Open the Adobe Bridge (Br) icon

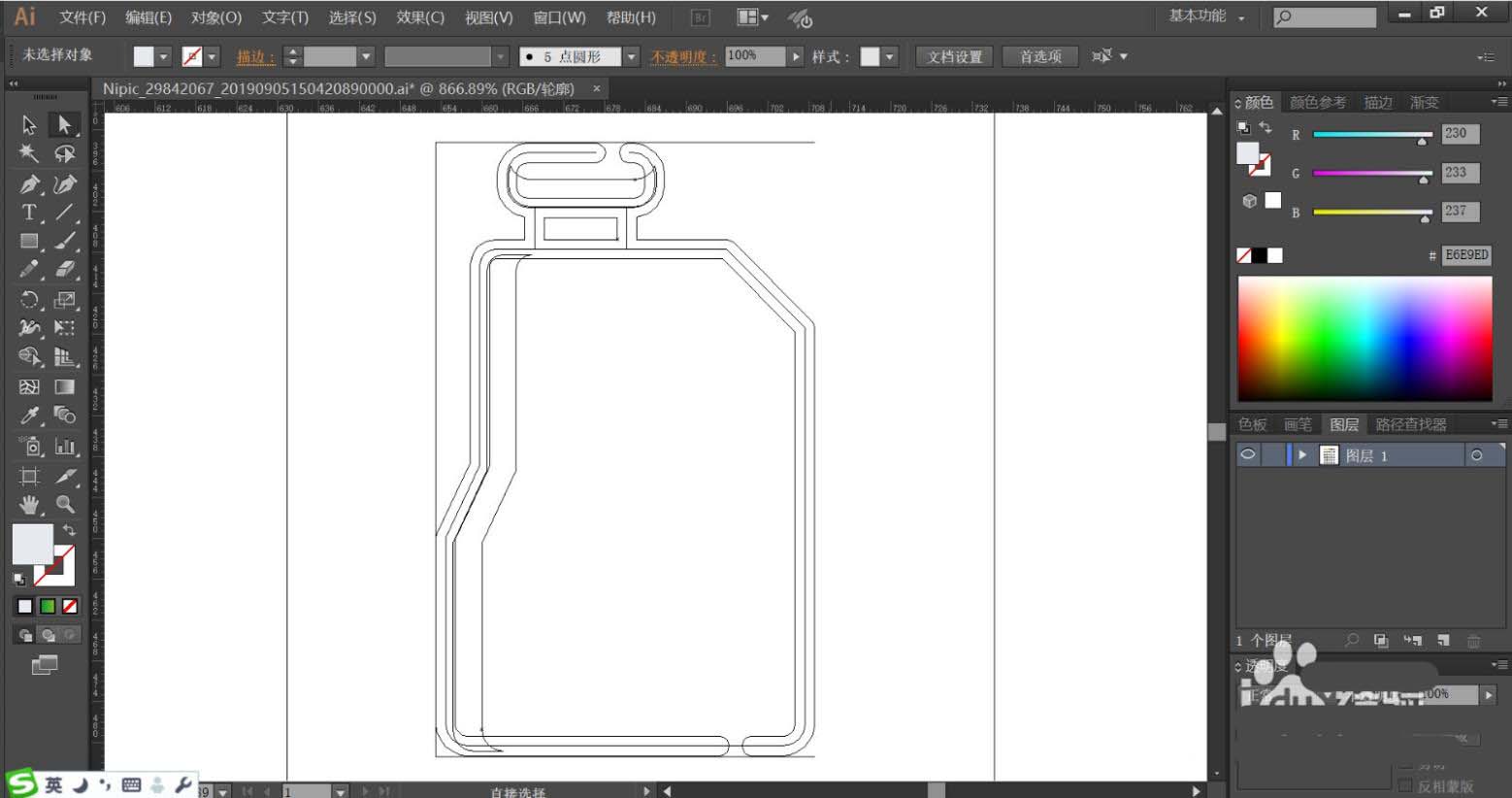[x=701, y=17]
